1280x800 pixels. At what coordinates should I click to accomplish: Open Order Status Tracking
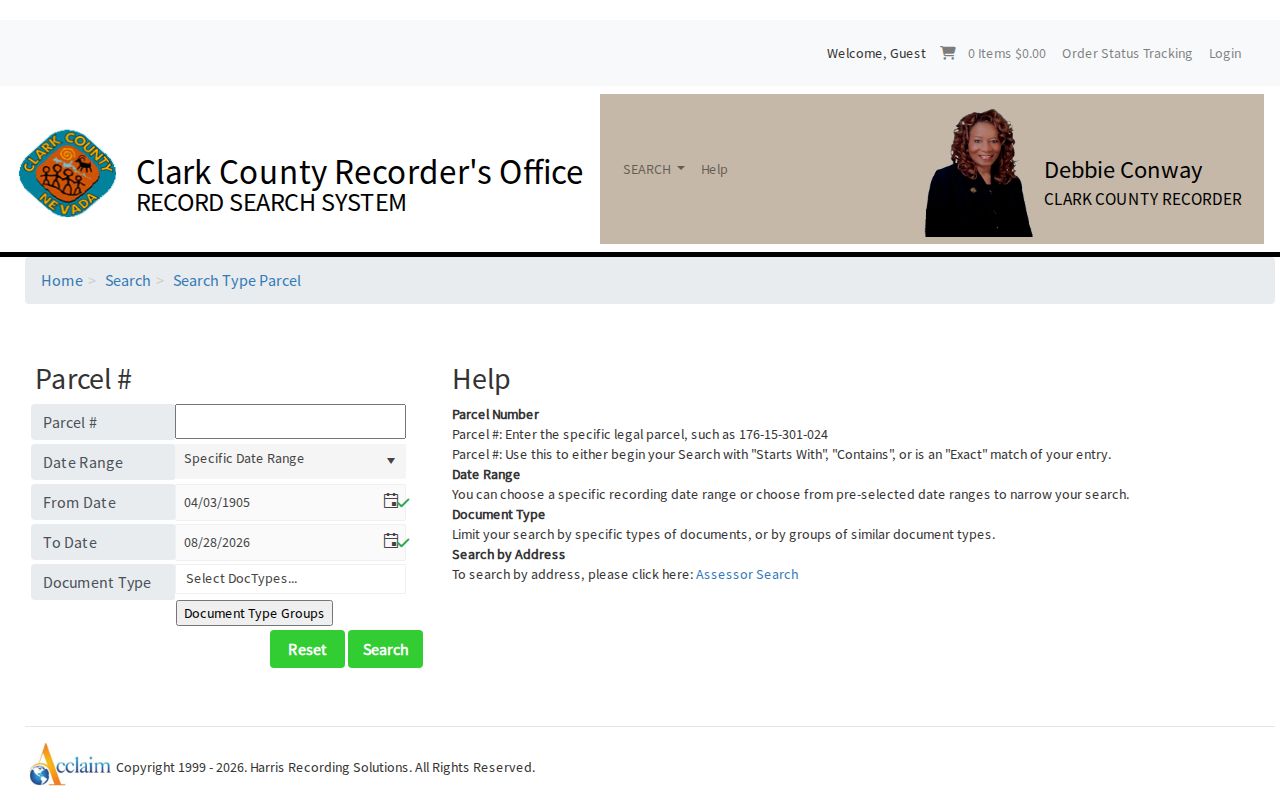(x=1127, y=53)
